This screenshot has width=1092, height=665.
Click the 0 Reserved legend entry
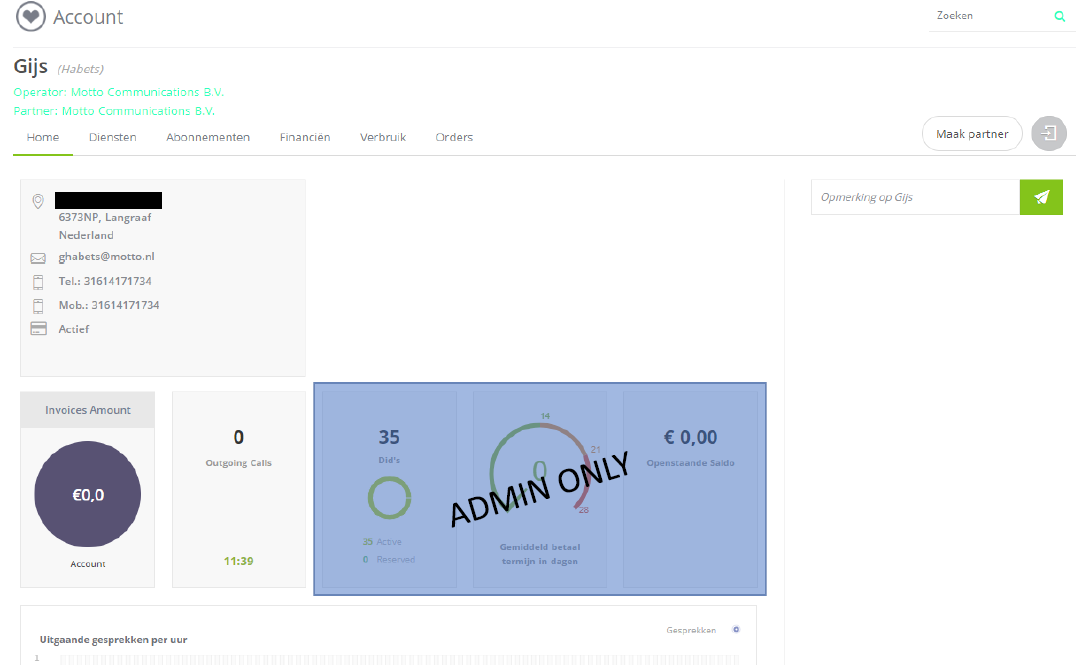389,560
